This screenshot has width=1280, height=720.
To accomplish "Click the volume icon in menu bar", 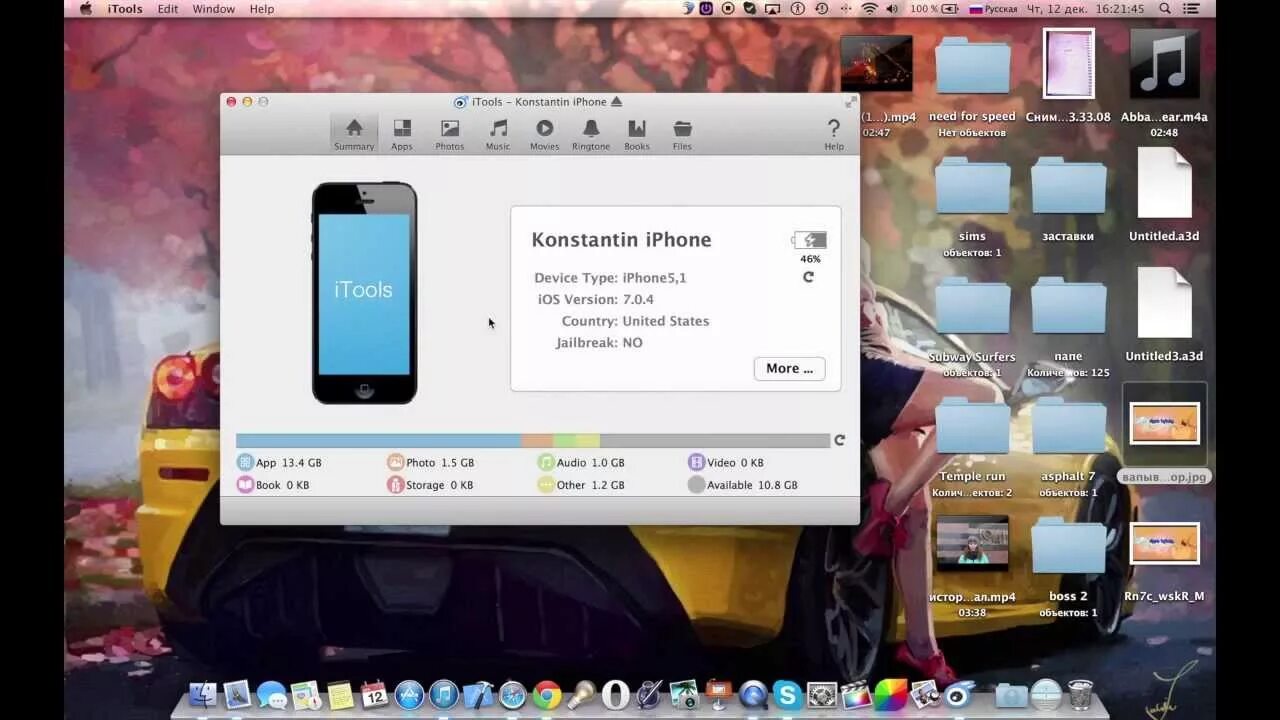I will pyautogui.click(x=891, y=9).
